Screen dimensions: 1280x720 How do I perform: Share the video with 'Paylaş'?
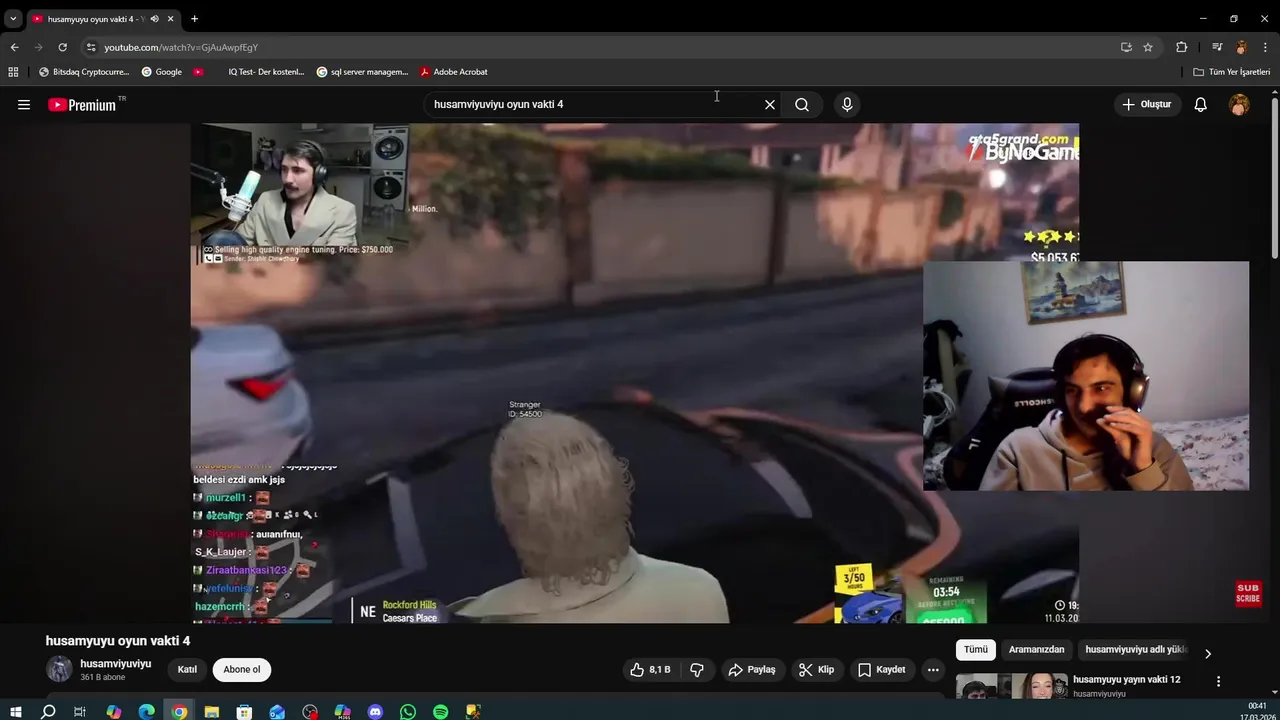pos(752,670)
